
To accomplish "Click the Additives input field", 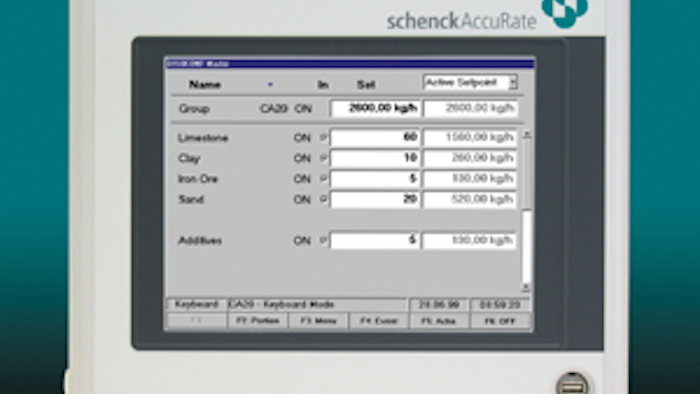I will coord(375,241).
